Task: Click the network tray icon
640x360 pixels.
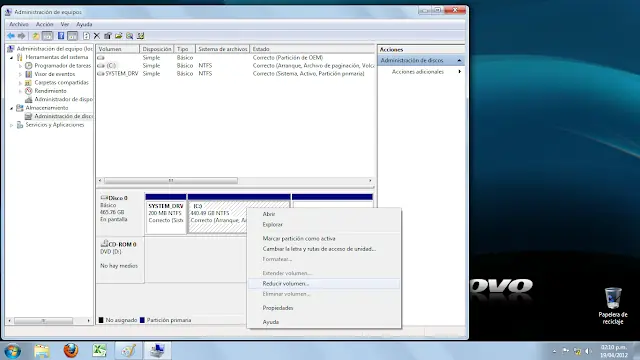Action: [577, 351]
